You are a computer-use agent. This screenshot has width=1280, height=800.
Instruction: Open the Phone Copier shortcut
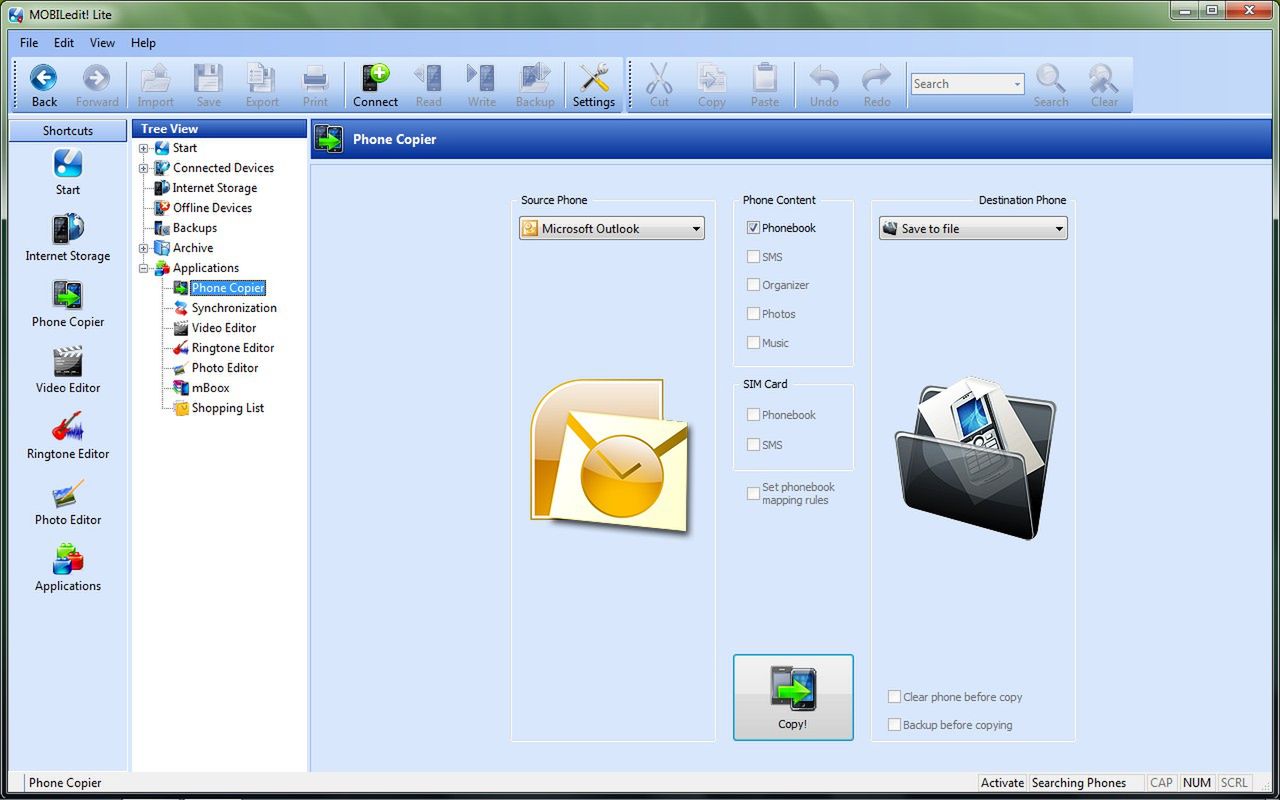pos(68,304)
